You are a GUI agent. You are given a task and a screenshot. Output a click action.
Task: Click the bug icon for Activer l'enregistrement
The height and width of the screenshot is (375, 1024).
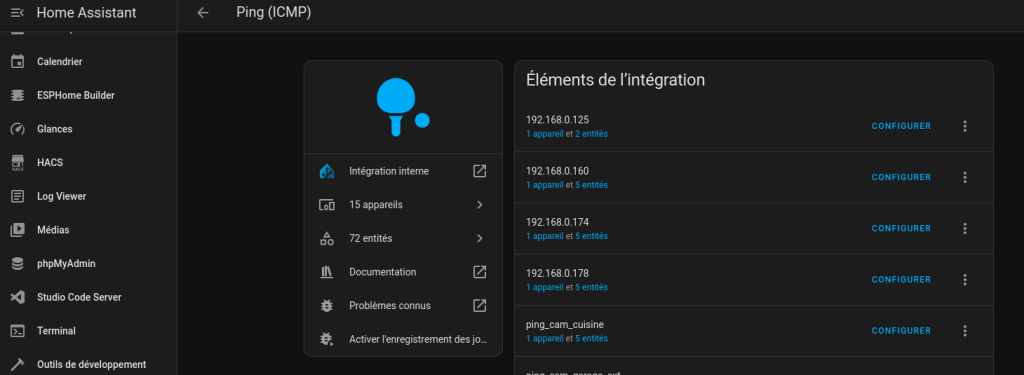coord(327,339)
